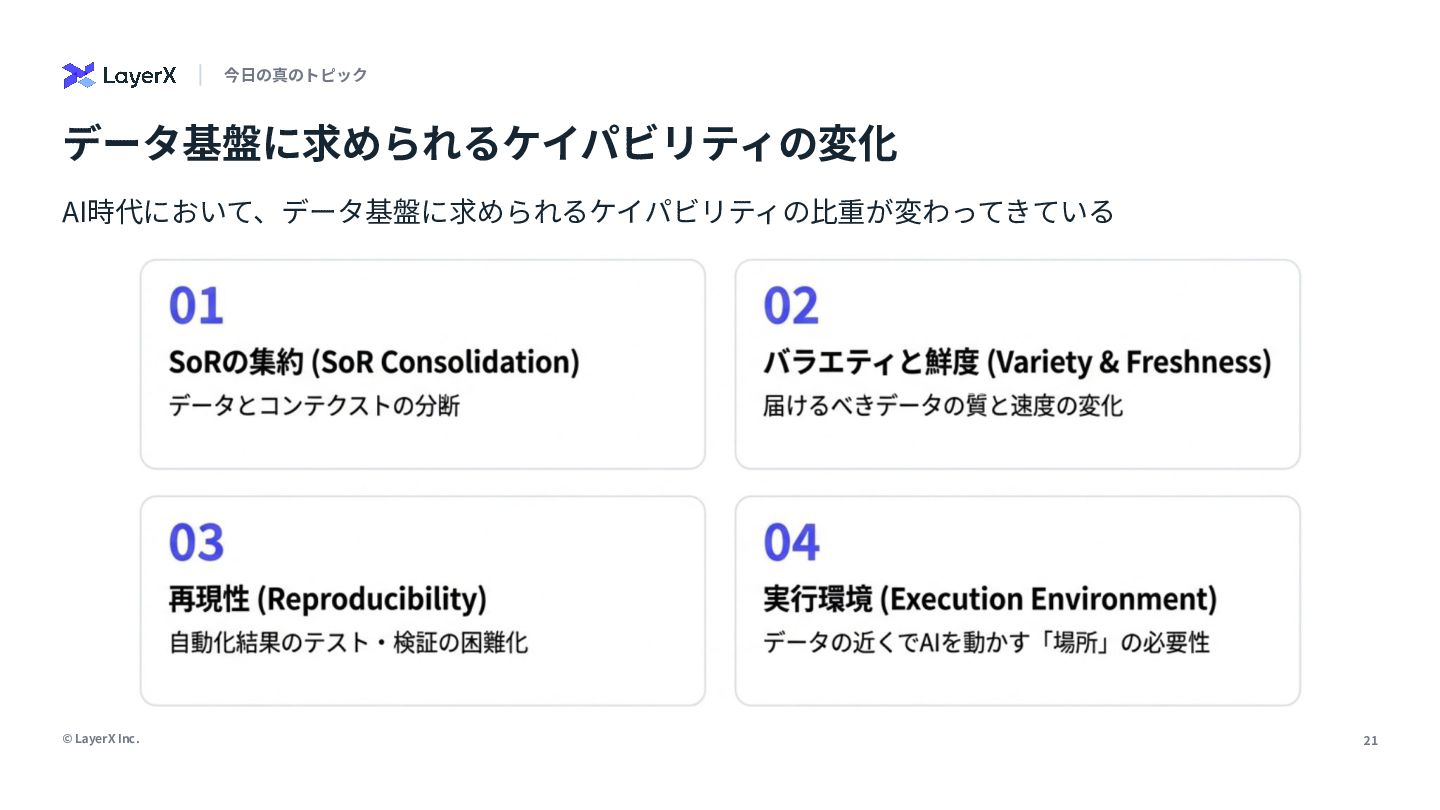Select the SoR Consolidation card heading
This screenshot has height=810, width=1440.
(374, 362)
